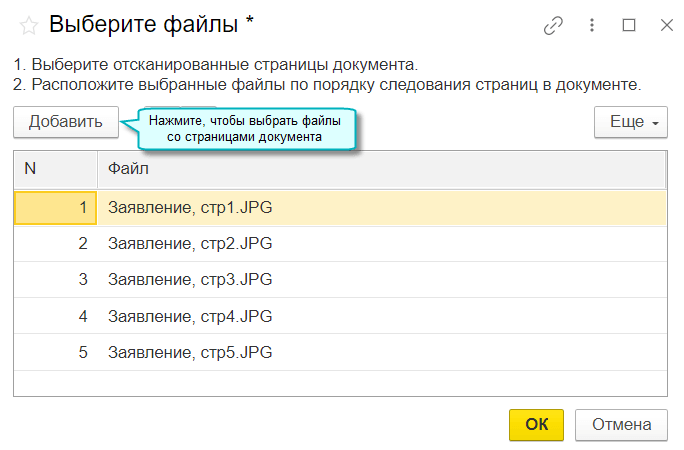Select file Заявление, стр3.JPG
684x450 pixels.
[190, 279]
